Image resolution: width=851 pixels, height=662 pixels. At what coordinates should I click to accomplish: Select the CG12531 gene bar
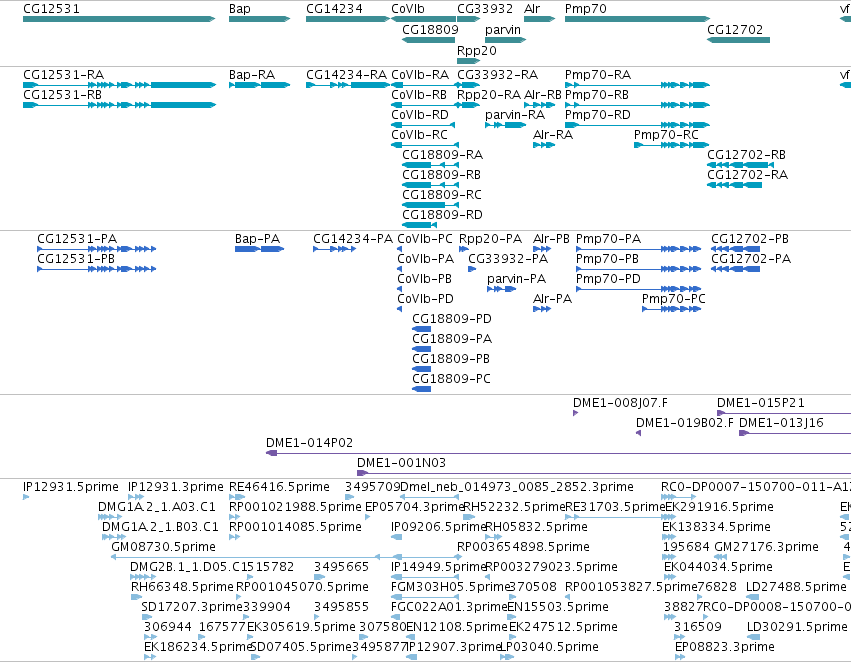click(x=119, y=19)
